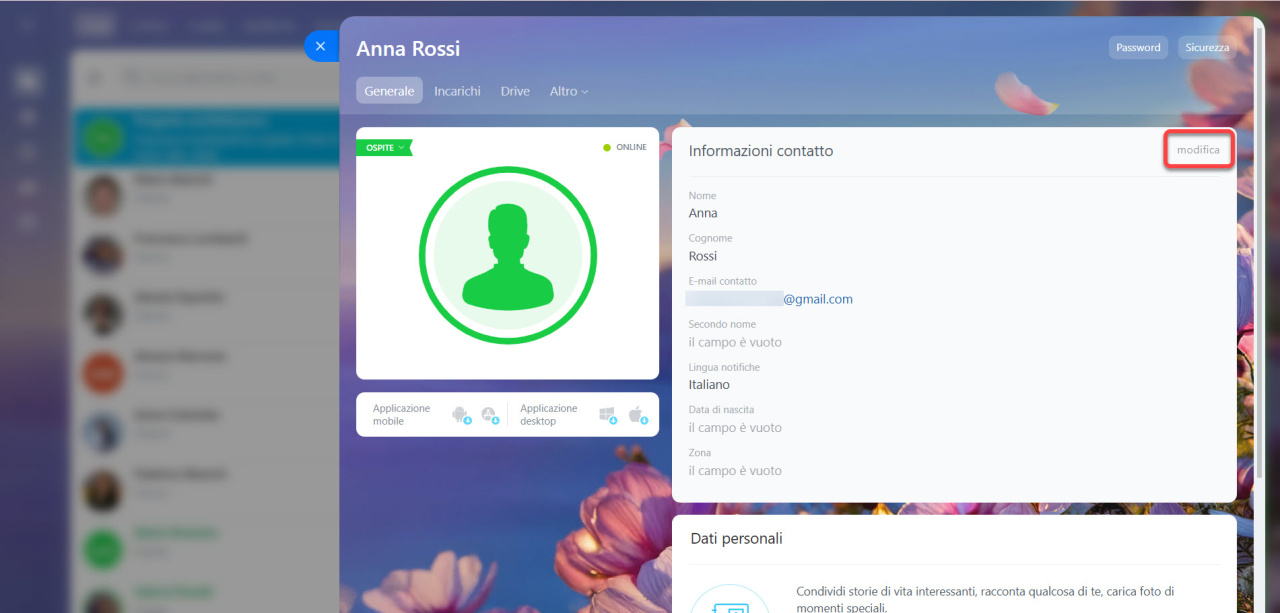Click the Cognome value Rossi
The image size is (1280, 613).
tap(703, 256)
